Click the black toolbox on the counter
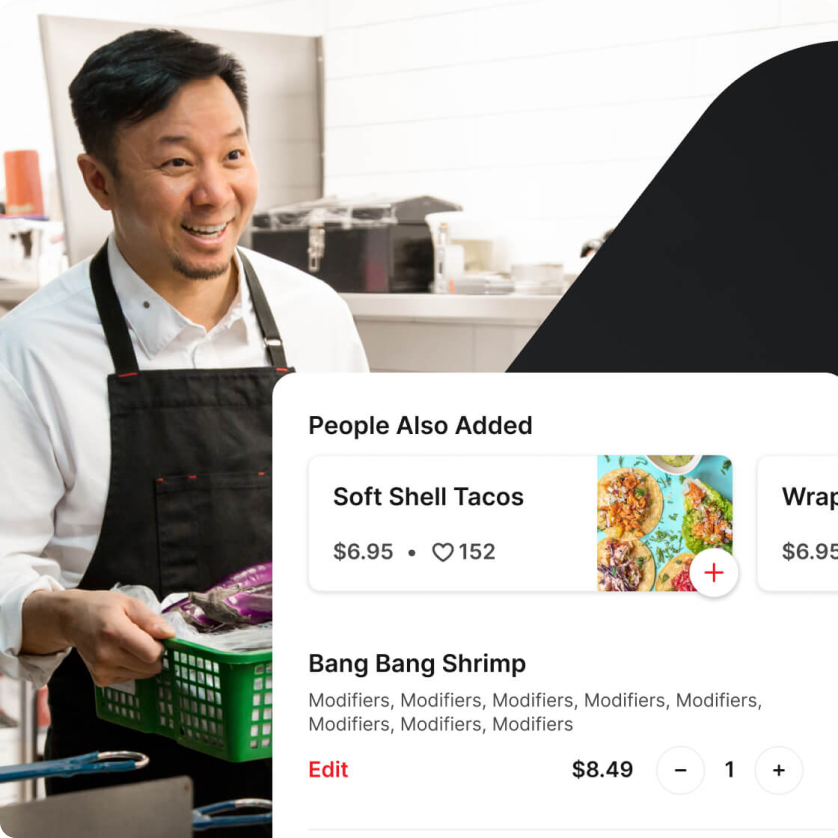Image resolution: width=838 pixels, height=838 pixels. [x=353, y=243]
